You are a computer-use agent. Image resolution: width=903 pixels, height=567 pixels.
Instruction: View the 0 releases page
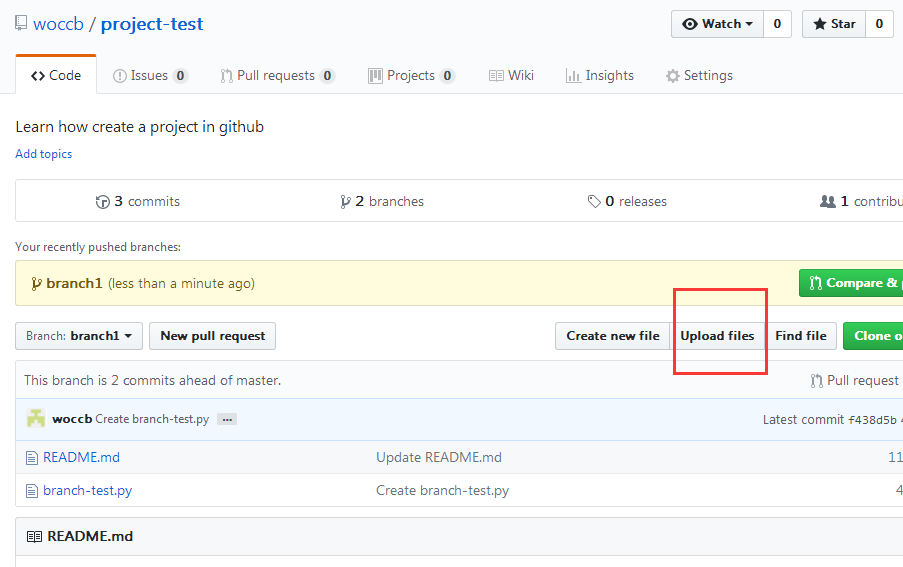coord(627,201)
